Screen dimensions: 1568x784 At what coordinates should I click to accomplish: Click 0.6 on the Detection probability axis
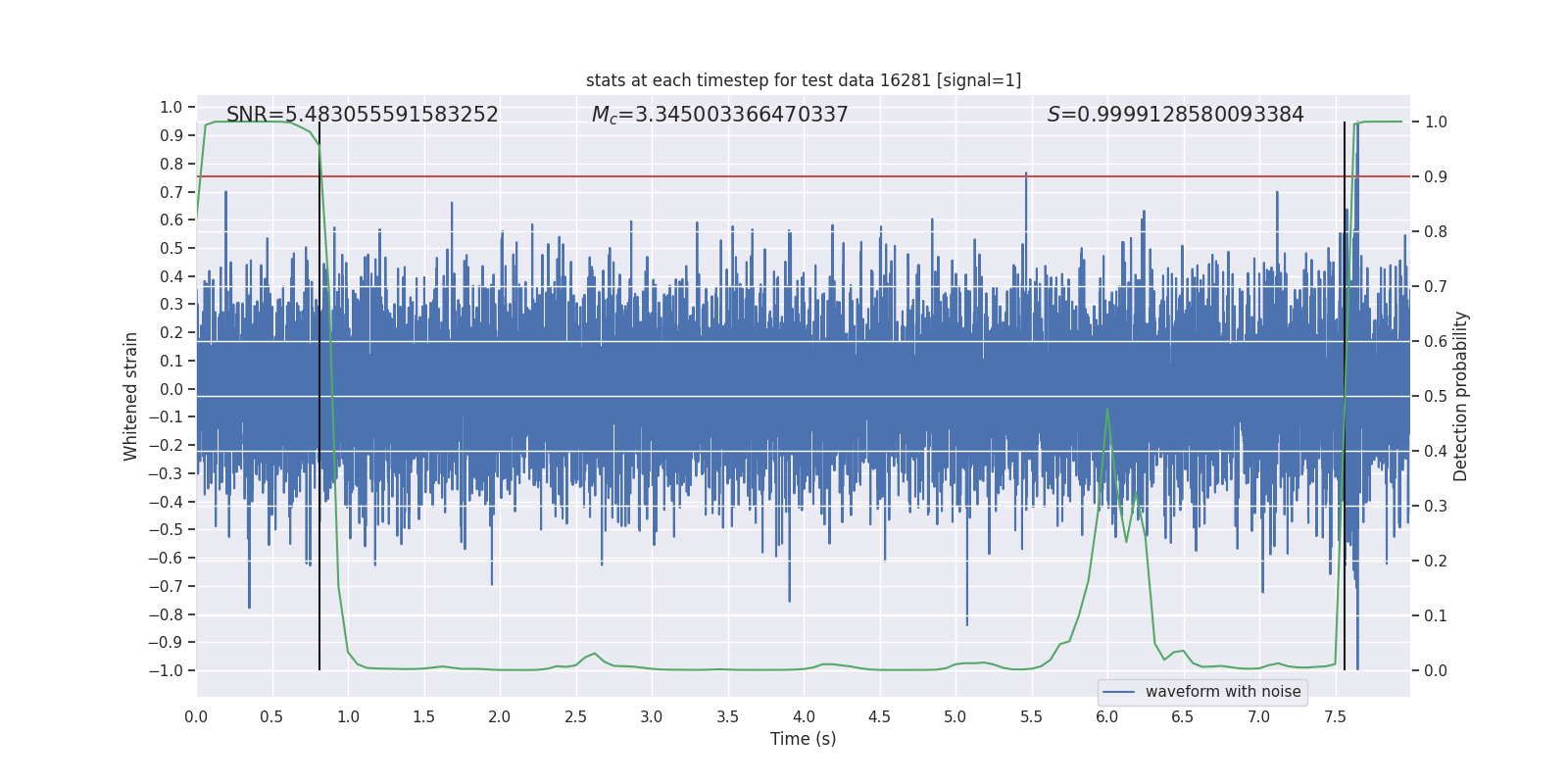tap(1436, 342)
